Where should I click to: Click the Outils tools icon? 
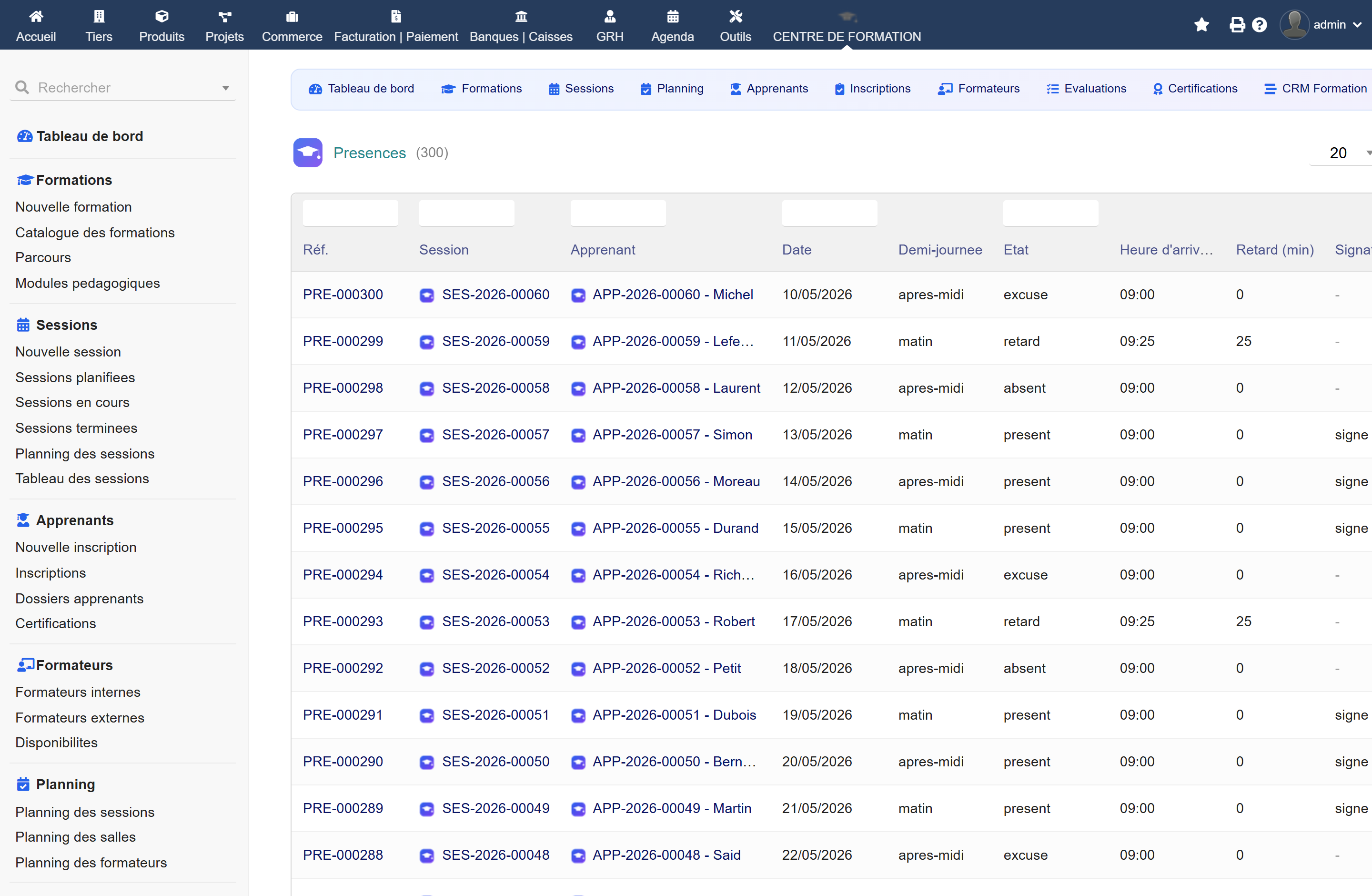point(736,16)
